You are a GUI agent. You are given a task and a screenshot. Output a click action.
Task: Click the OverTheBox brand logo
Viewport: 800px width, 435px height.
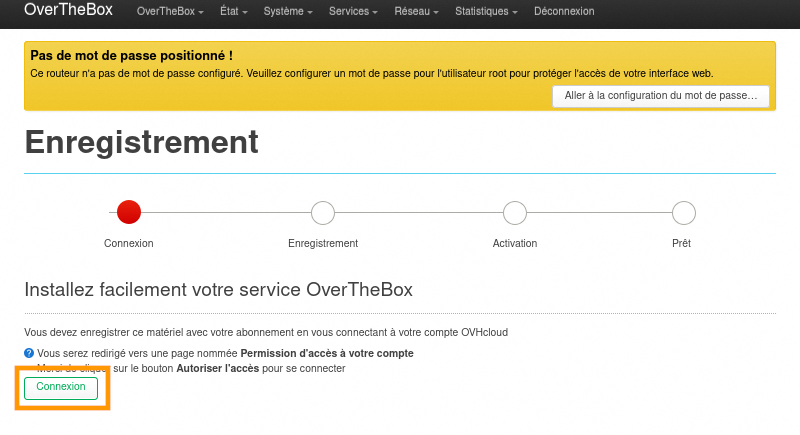69,11
